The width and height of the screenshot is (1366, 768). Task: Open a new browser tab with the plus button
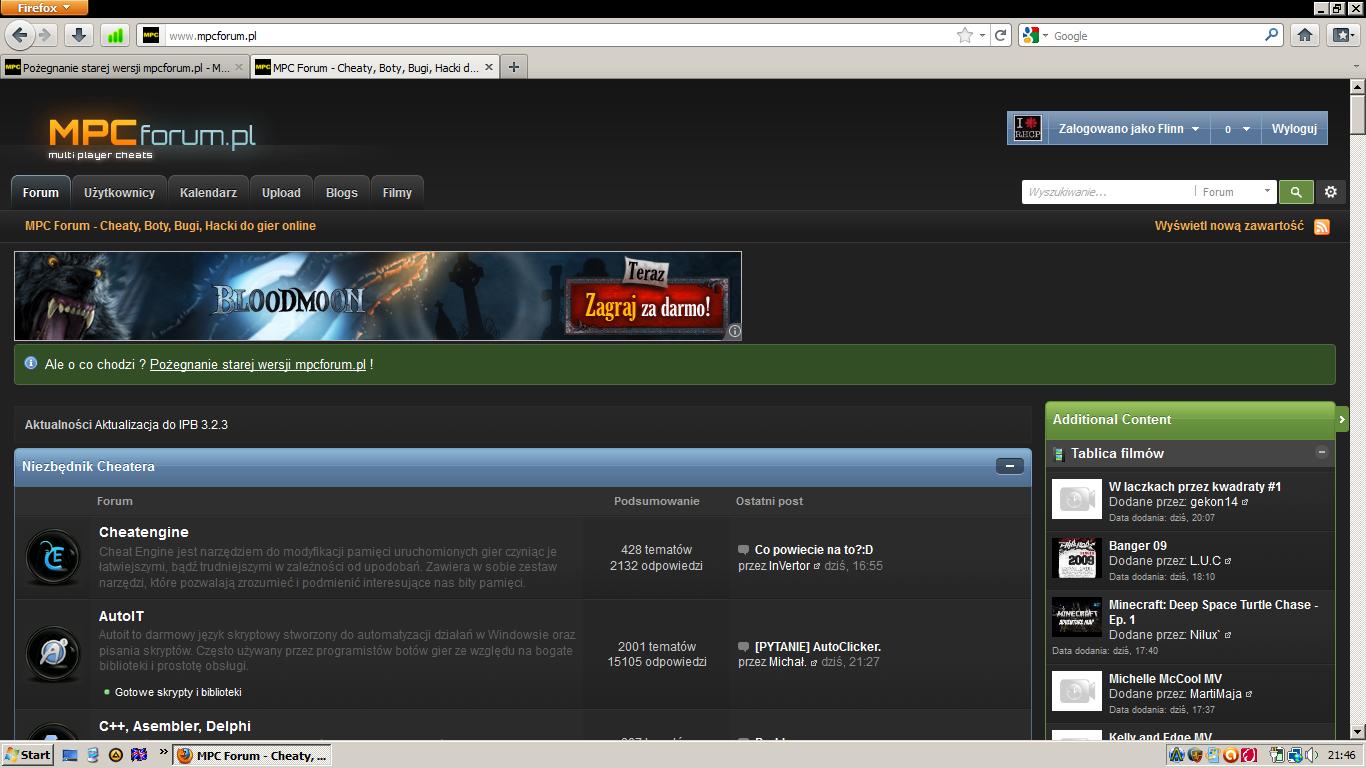[x=513, y=67]
